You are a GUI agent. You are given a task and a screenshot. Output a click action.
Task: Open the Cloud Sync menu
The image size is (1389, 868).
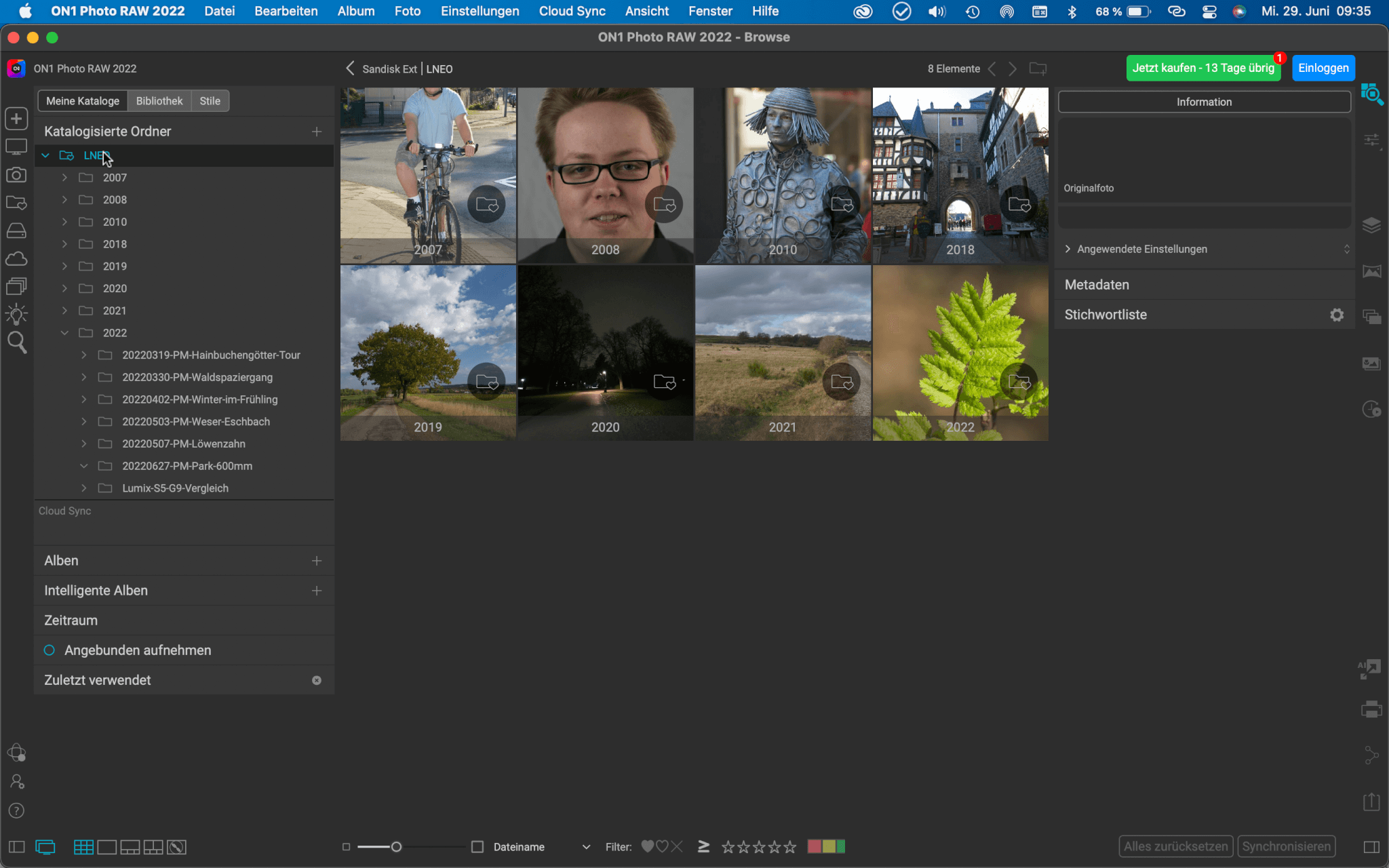click(x=572, y=11)
